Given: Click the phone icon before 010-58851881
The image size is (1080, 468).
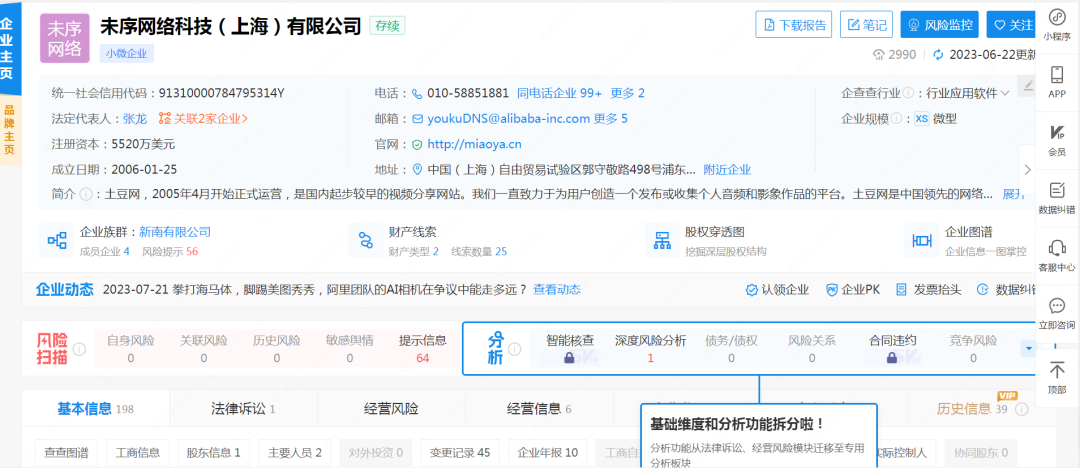Looking at the screenshot, I should (417, 93).
